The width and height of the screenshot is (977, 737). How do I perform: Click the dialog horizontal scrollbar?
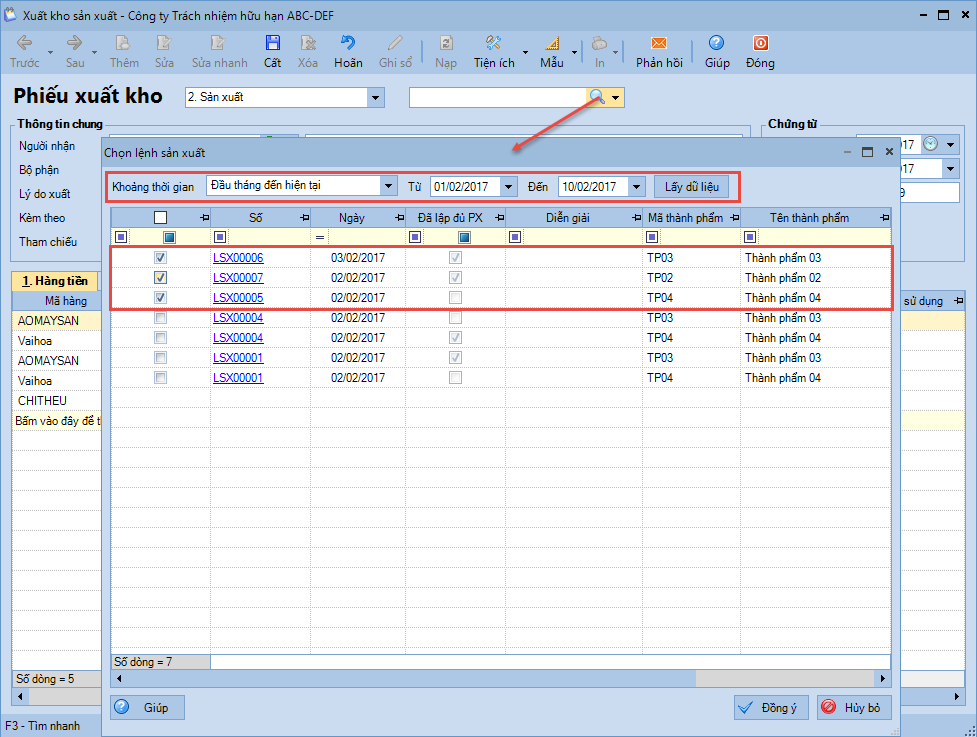point(450,679)
